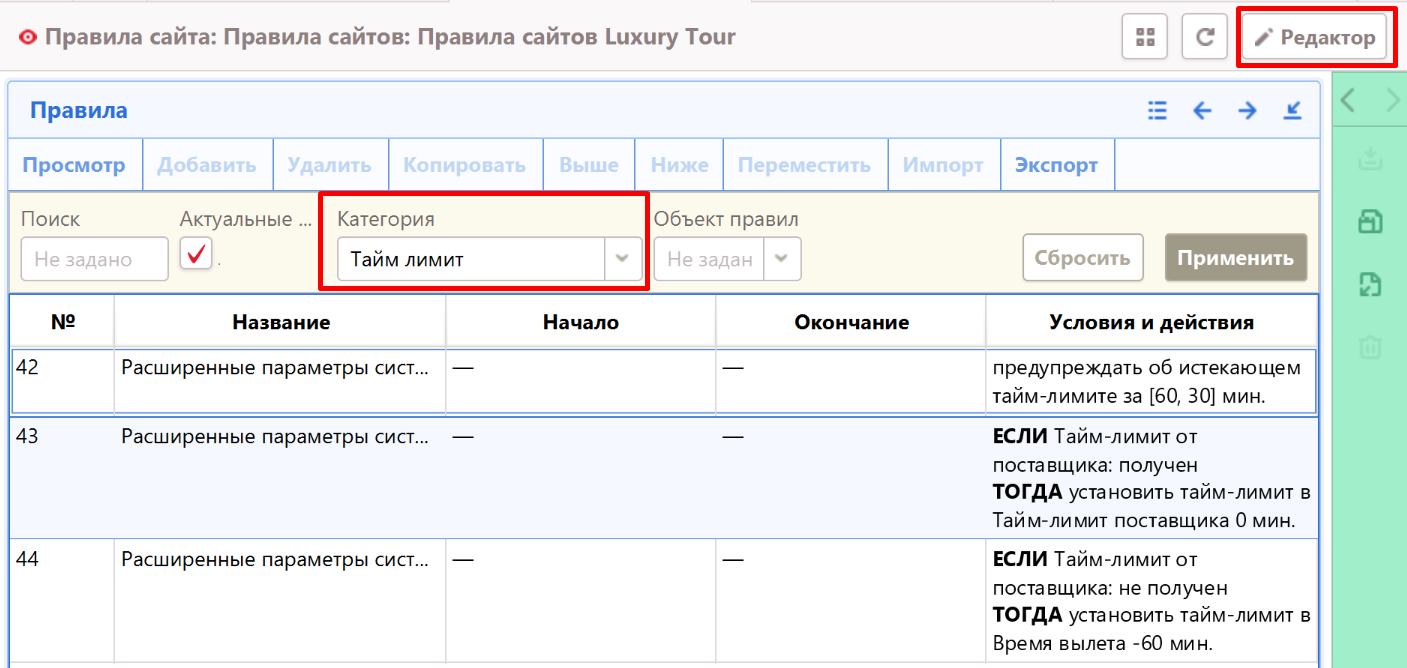Image resolution: width=1407 pixels, height=668 pixels.
Task: Click the collapse arrow icon in Правила header
Action: click(1292, 110)
